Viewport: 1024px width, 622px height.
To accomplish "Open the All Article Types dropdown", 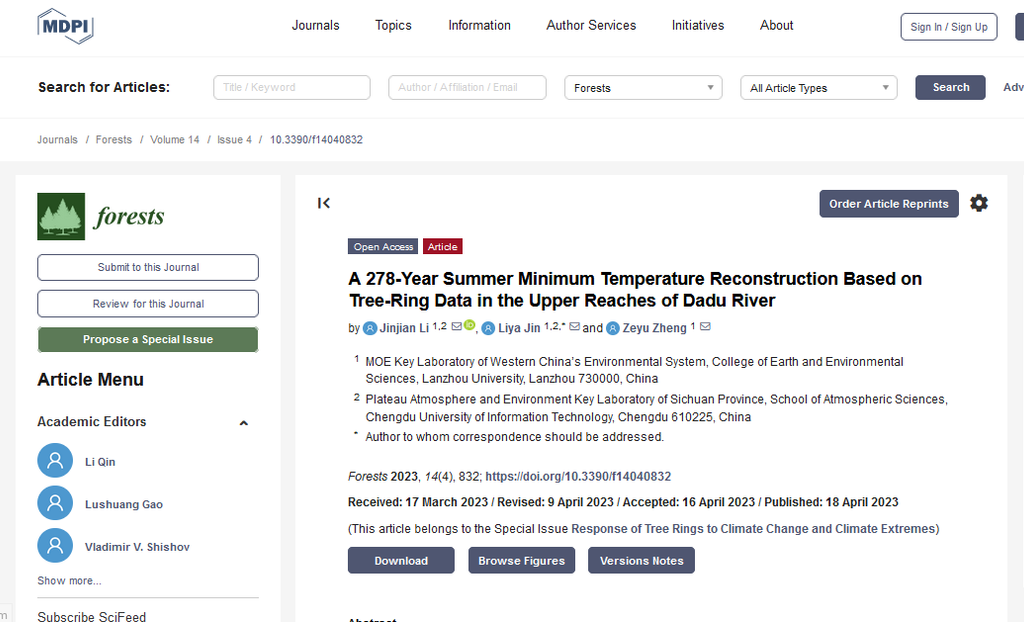I will (819, 88).
